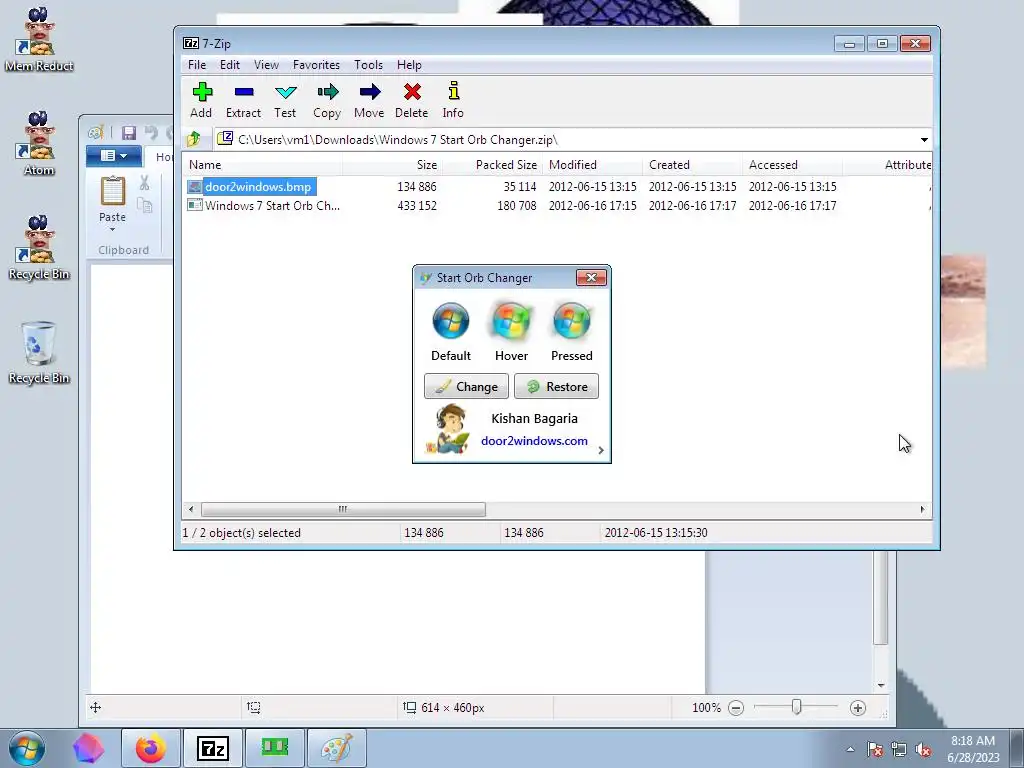The image size is (1024, 768).
Task: Select the Pressed orb image
Action: [571, 321]
